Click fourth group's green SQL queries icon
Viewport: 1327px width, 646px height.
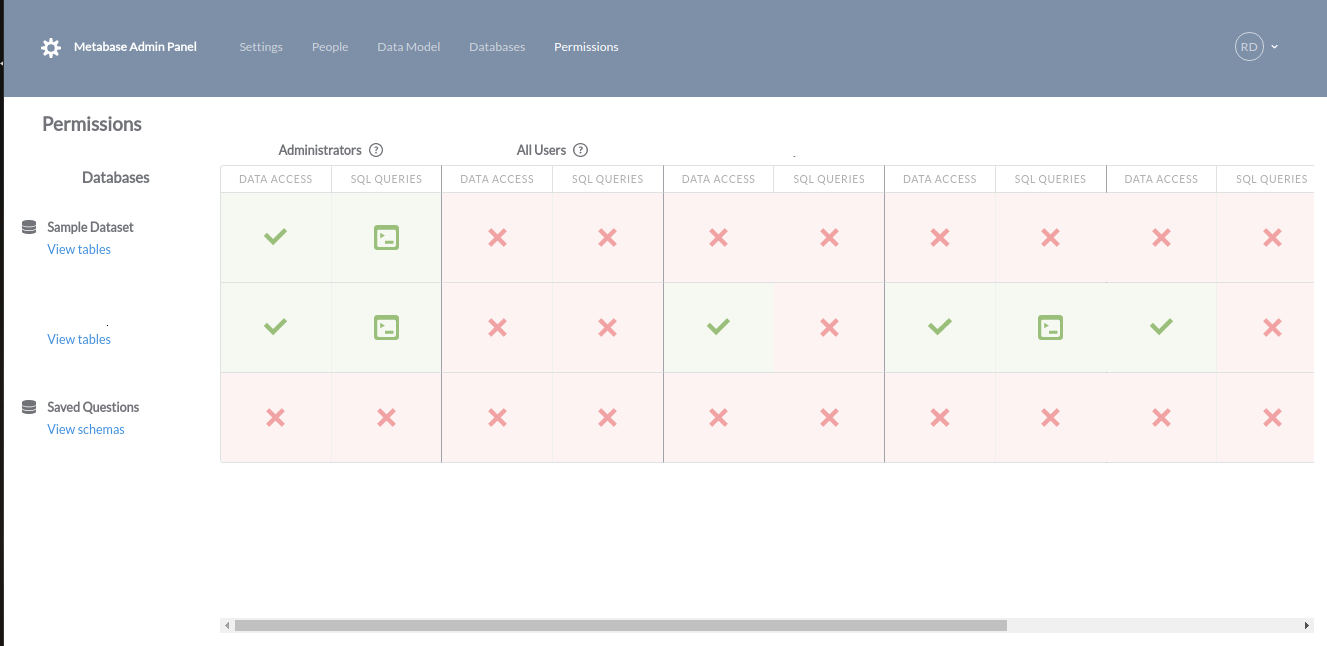tap(1050, 327)
